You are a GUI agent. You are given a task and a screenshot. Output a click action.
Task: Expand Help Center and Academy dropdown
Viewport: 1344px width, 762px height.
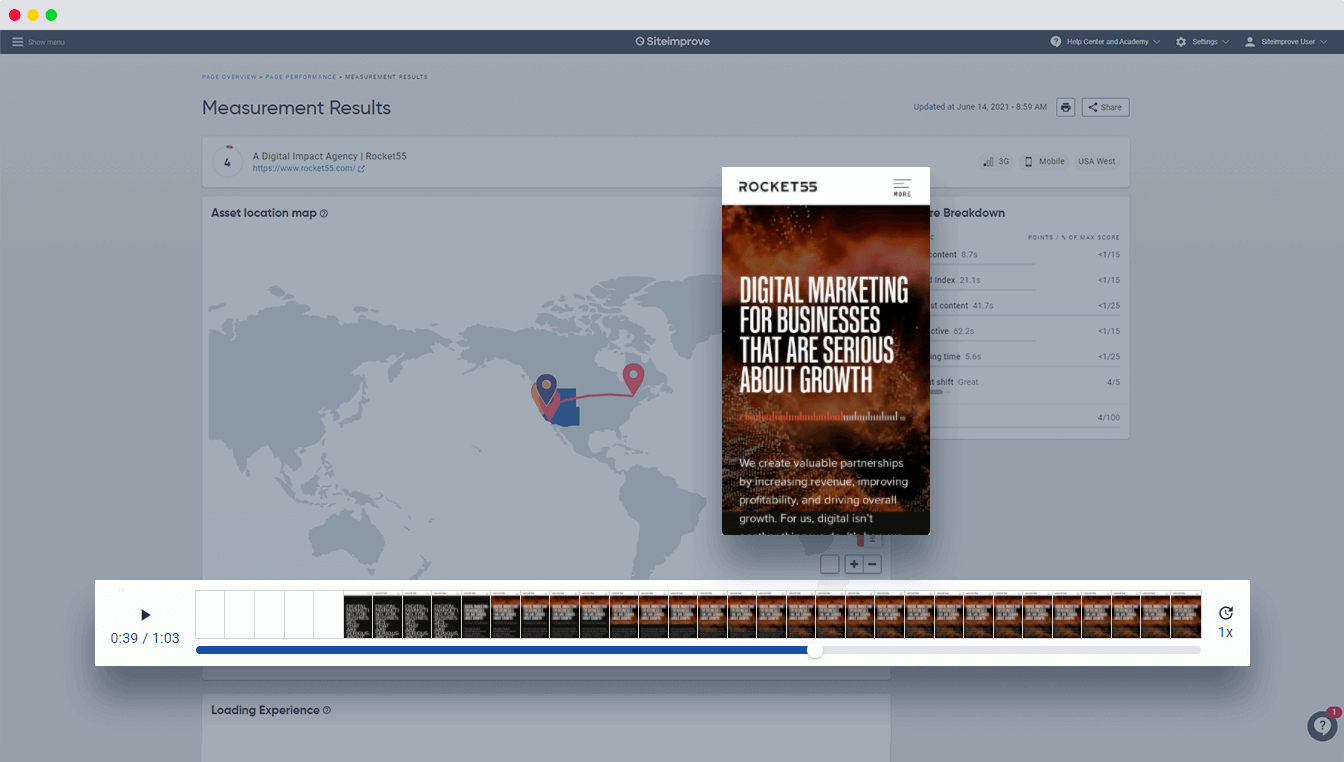(x=1105, y=42)
